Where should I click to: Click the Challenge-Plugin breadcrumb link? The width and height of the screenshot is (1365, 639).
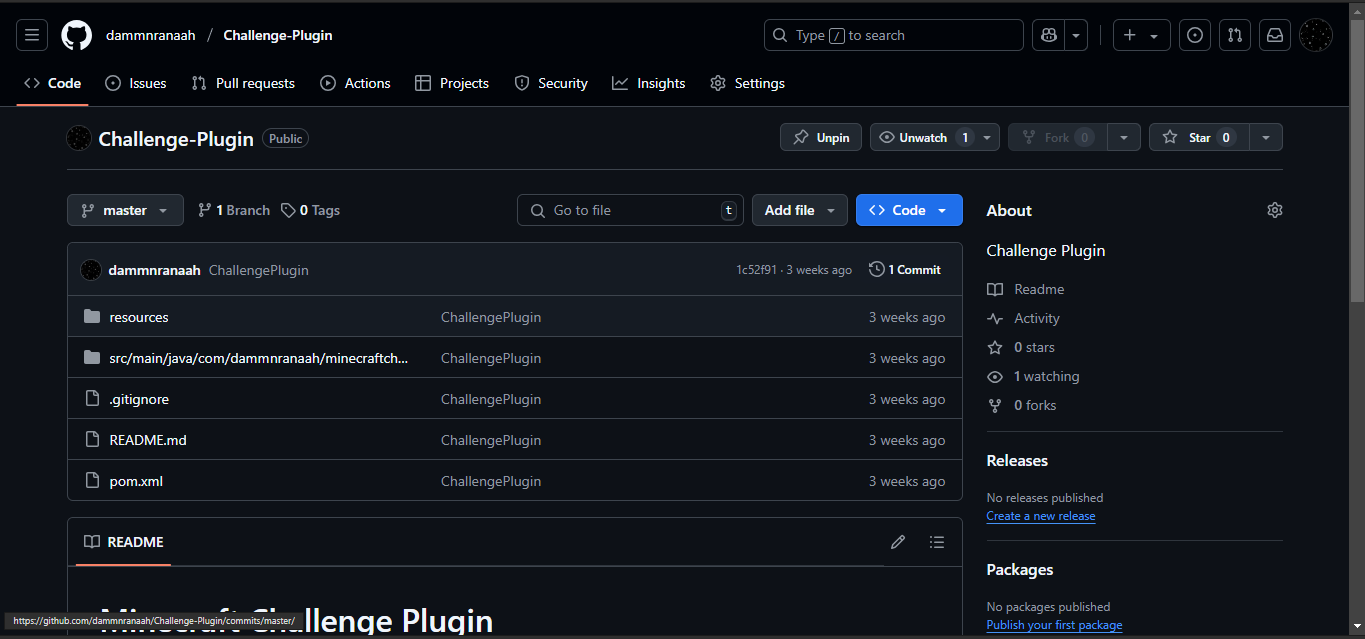[278, 35]
